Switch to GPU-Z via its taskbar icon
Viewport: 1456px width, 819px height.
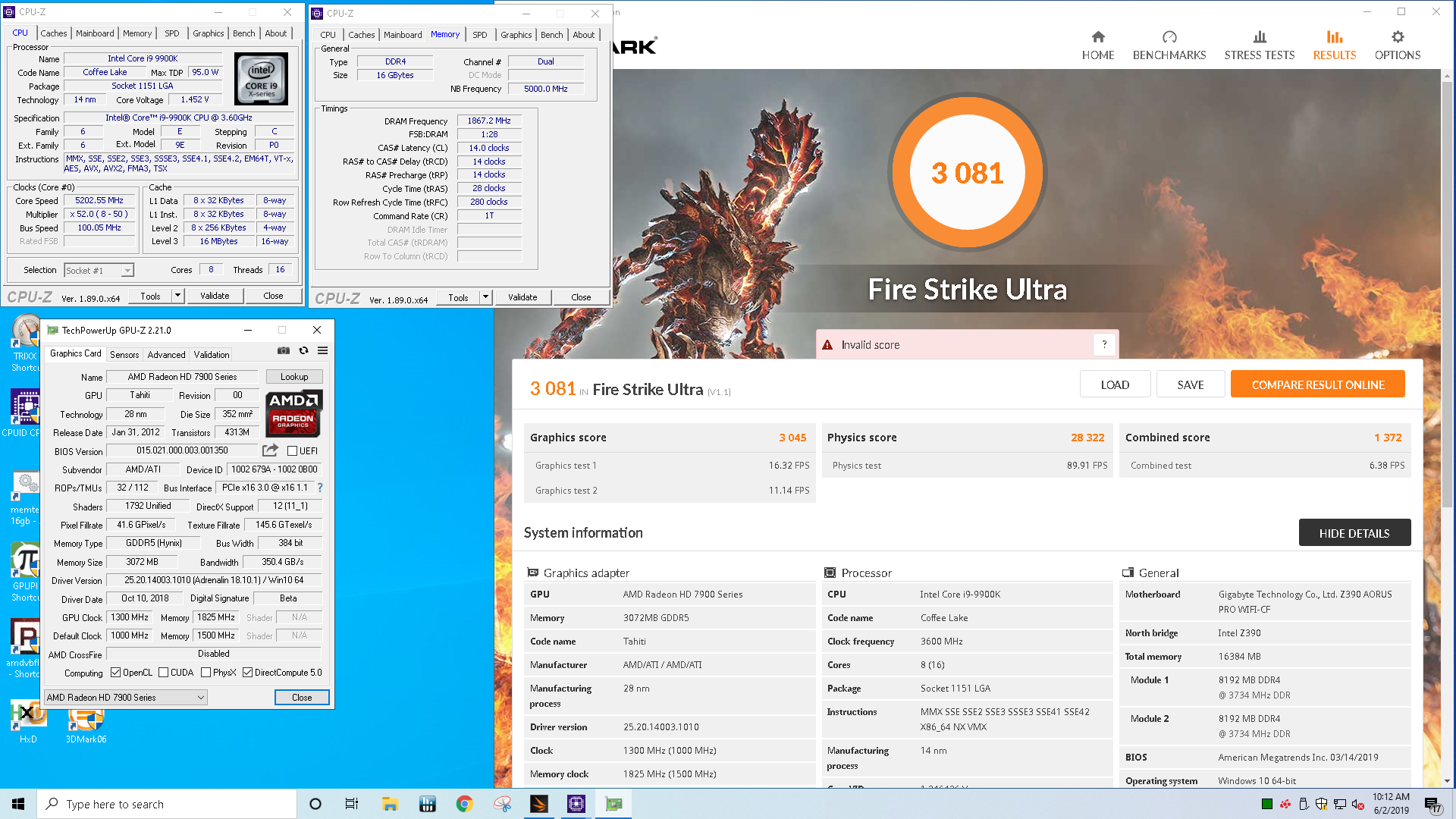613,804
